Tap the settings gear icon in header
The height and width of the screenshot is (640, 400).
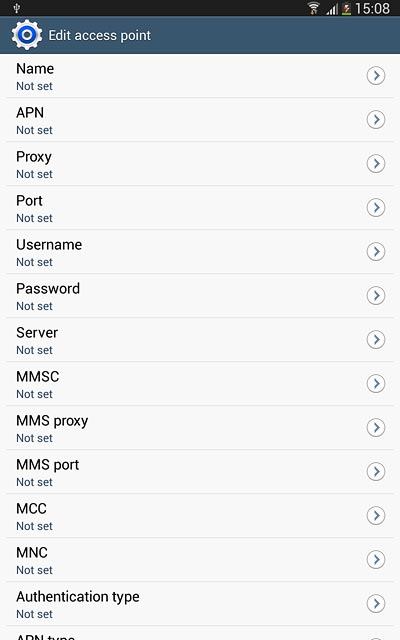[x=27, y=35]
